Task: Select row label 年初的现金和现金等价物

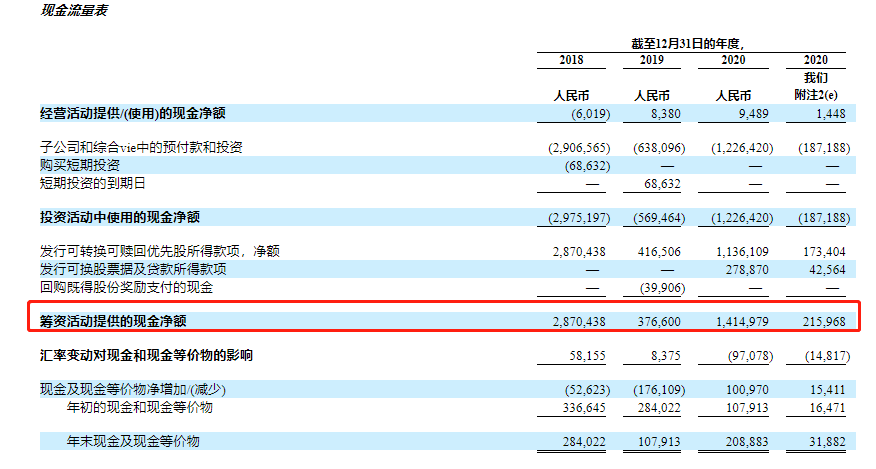Action: [x=140, y=407]
